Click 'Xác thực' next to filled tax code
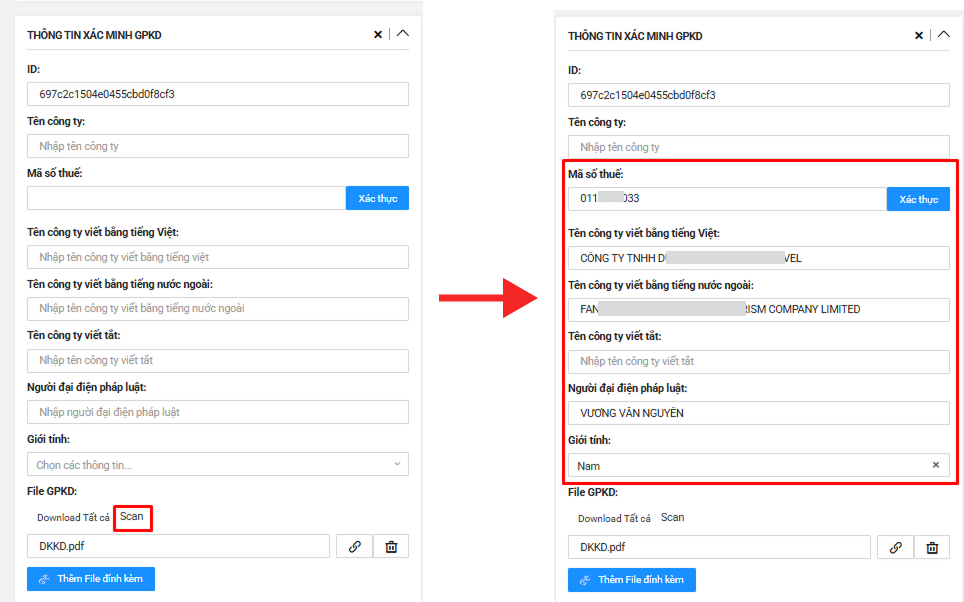The image size is (964, 602). click(918, 199)
